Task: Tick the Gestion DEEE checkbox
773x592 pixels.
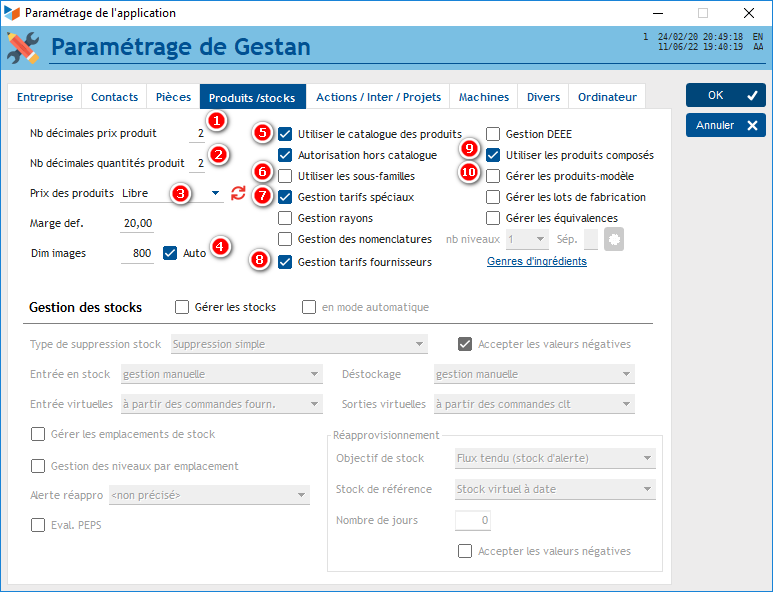Action: pyautogui.click(x=493, y=134)
